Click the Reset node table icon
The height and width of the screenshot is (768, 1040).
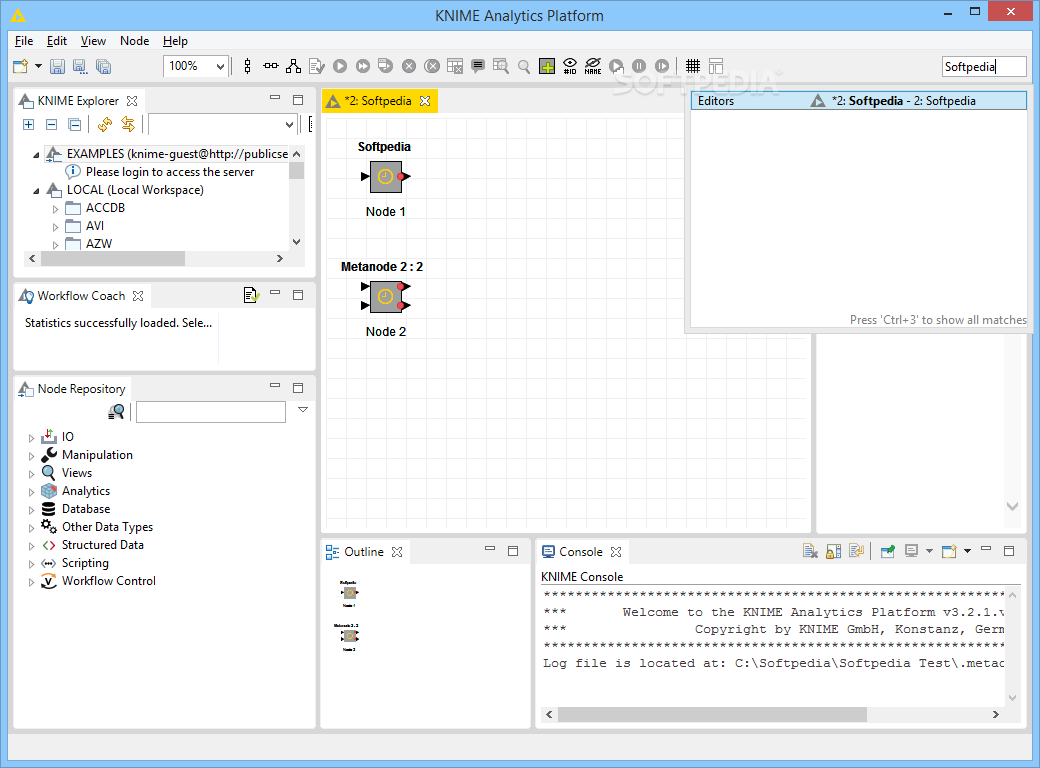point(455,66)
